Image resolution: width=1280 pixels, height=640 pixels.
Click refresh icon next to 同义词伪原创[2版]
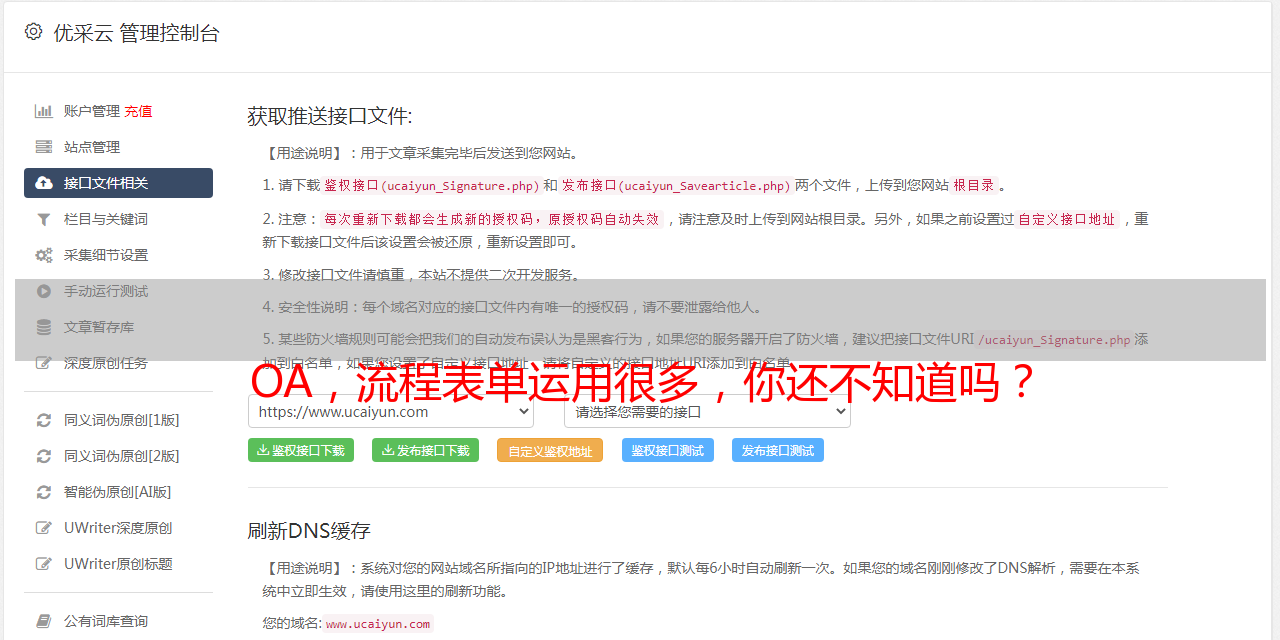click(44, 456)
